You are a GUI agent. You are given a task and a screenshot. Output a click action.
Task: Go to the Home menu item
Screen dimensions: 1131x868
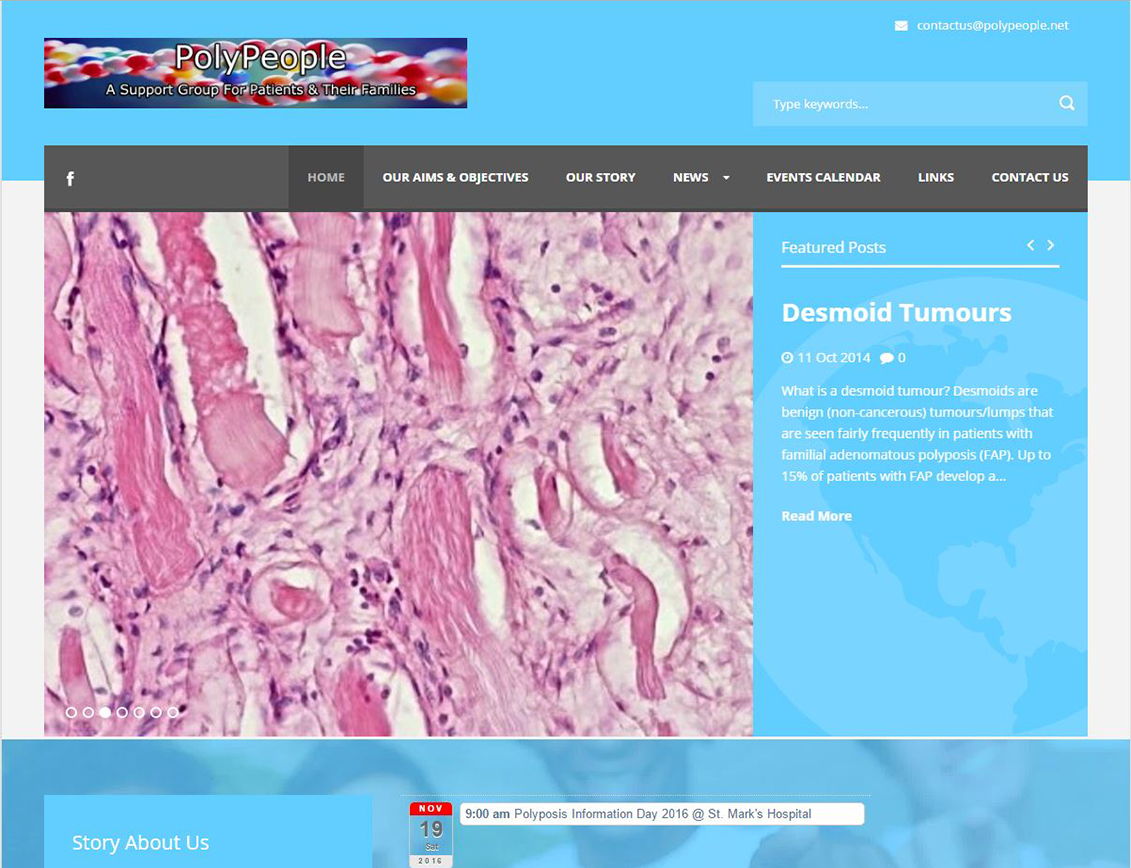tap(326, 177)
